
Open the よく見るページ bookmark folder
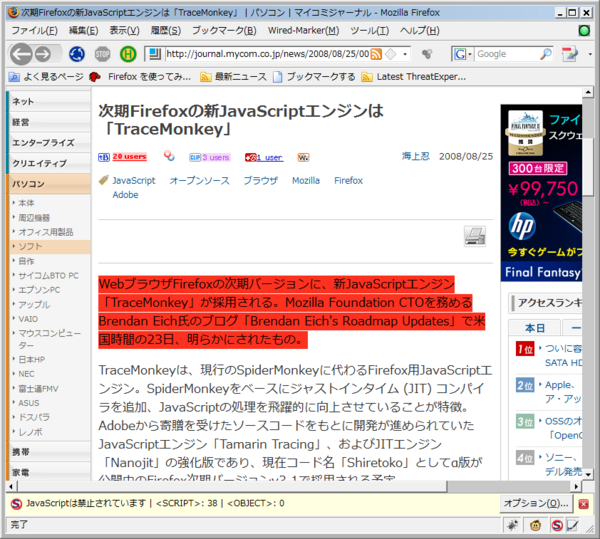[46, 77]
